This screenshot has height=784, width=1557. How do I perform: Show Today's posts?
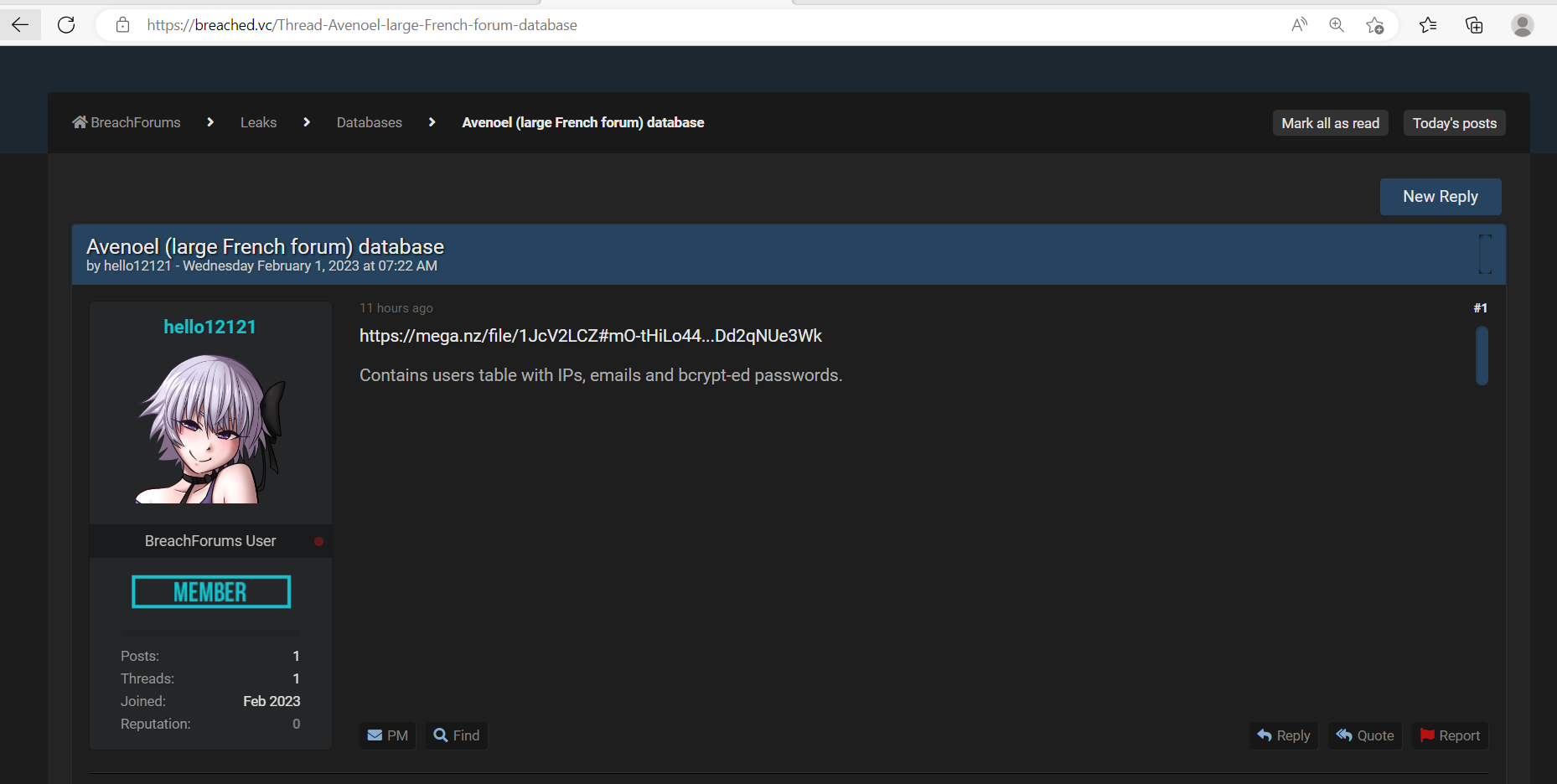click(1454, 123)
